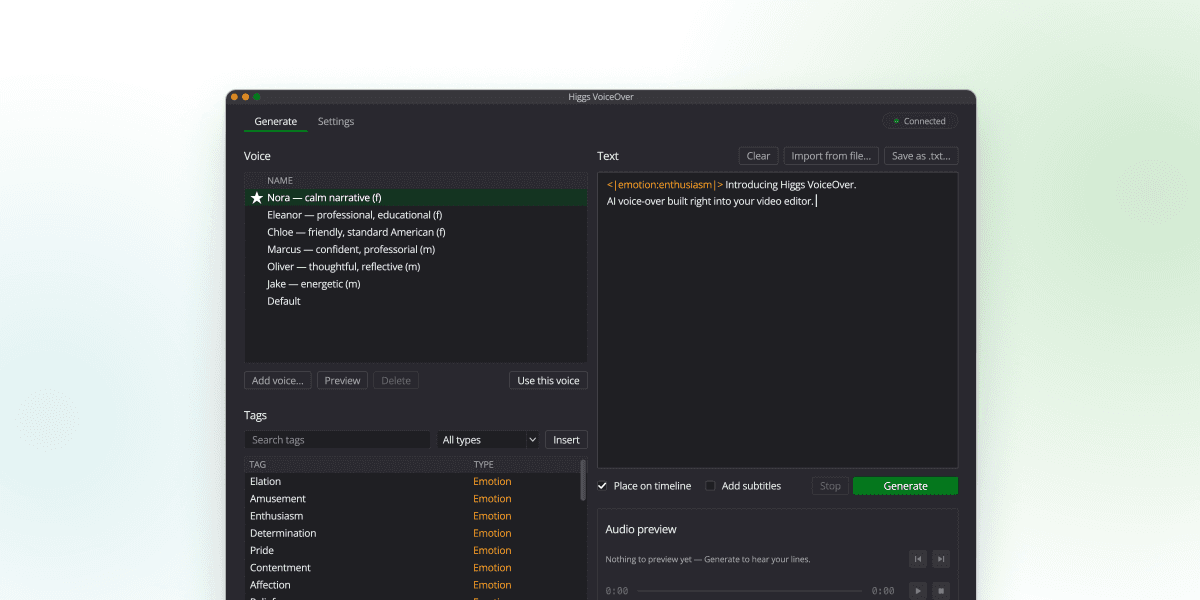
Task: Select Jake energetic voice
Action: coord(416,284)
